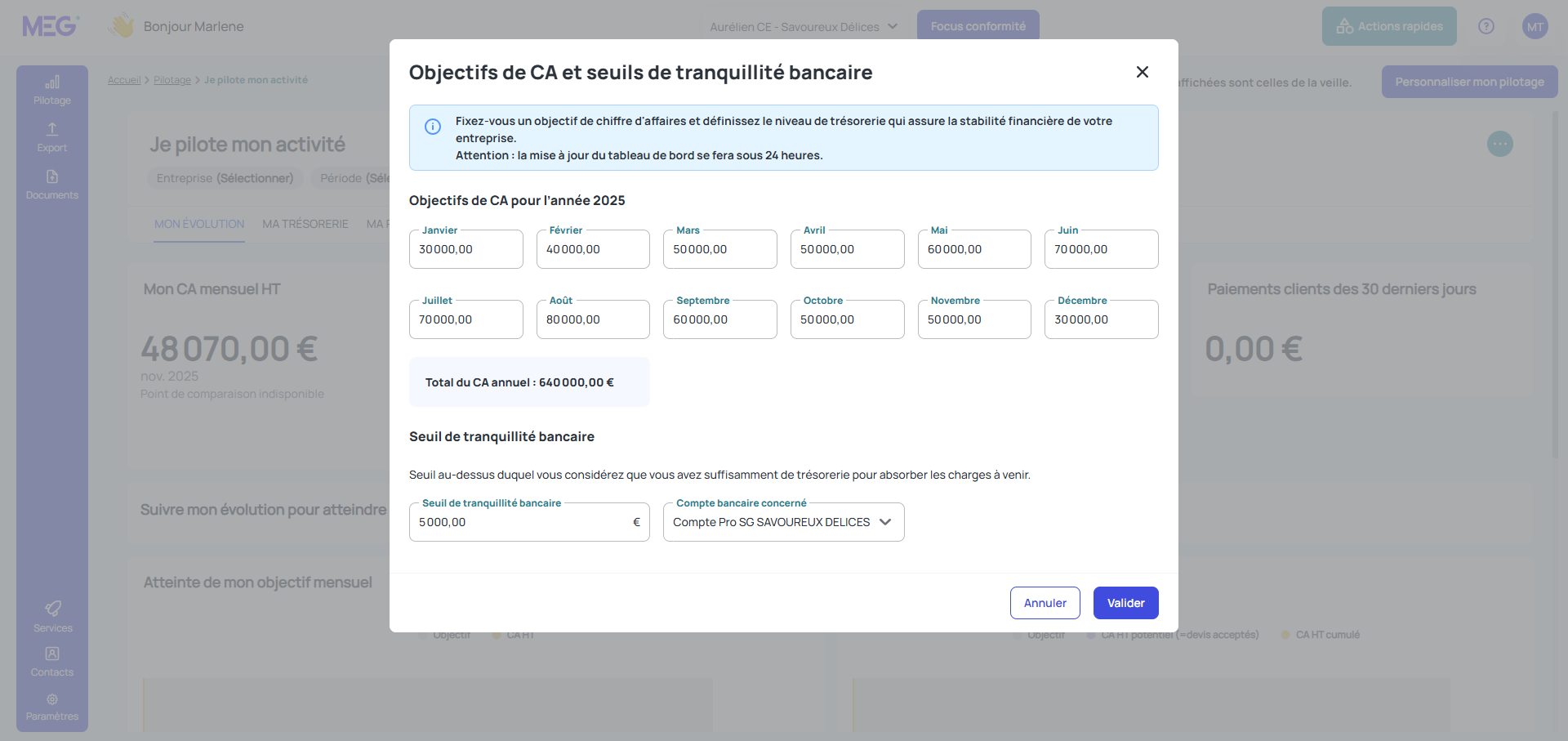
Task: Click the Valider button
Action: pyautogui.click(x=1126, y=603)
